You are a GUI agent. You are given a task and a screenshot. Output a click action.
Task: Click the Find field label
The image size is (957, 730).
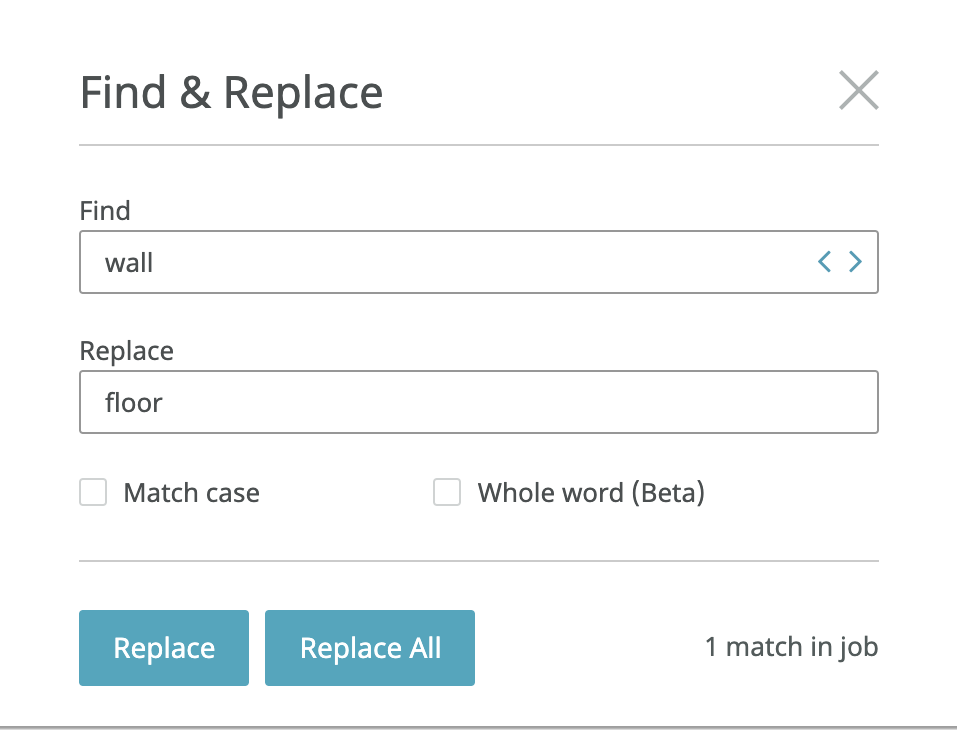tap(105, 211)
